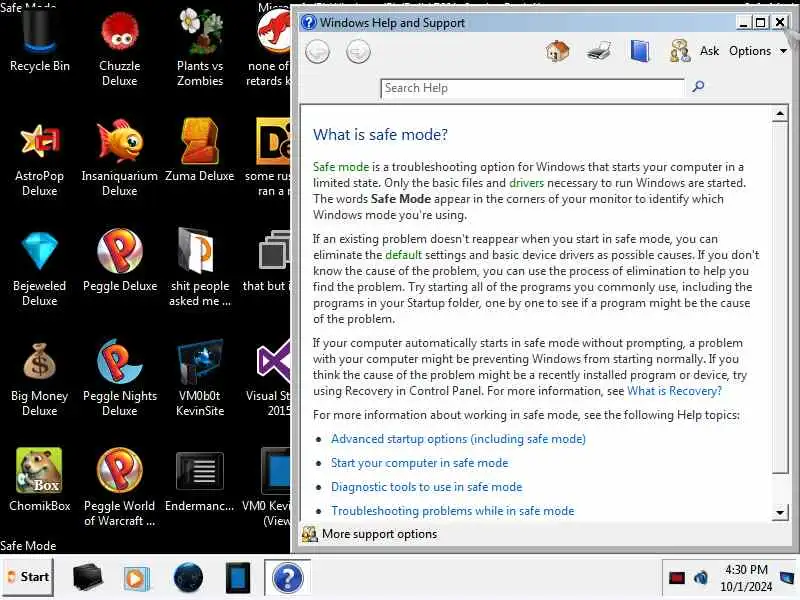Click the Forward arrow in Help window
This screenshot has width=800, height=600.
(358, 52)
